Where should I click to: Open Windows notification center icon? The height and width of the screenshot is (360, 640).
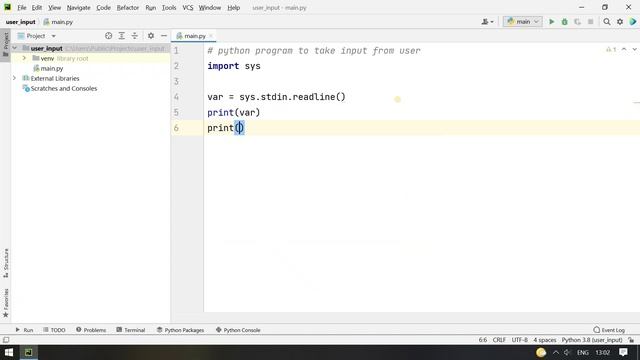coord(623,352)
